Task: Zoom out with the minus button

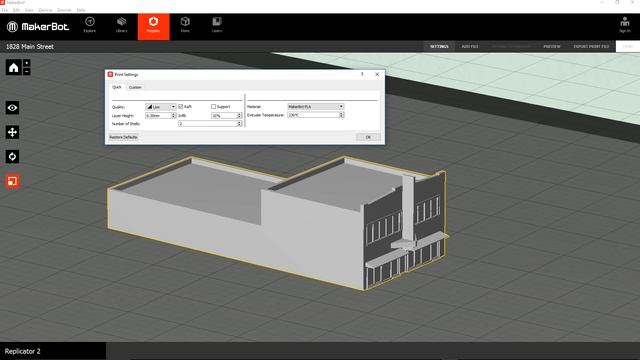Action: 27,71
